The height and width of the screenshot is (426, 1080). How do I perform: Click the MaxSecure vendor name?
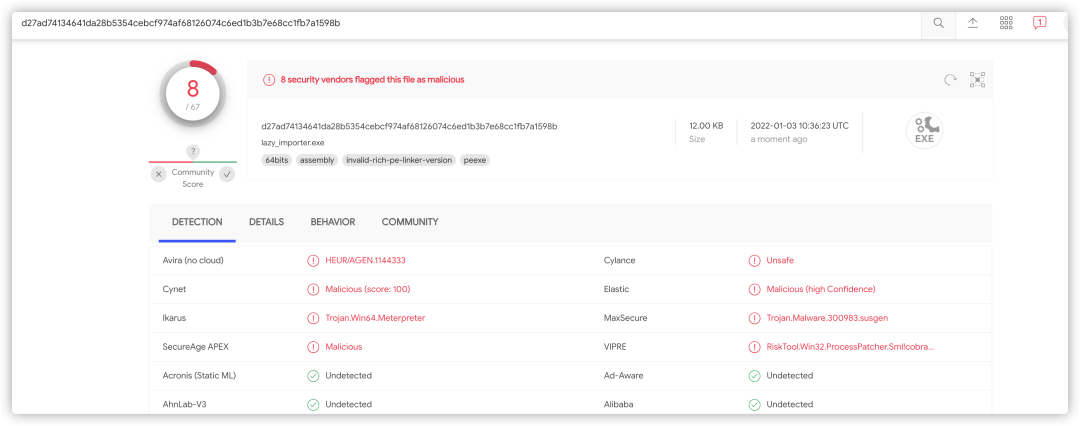625,318
